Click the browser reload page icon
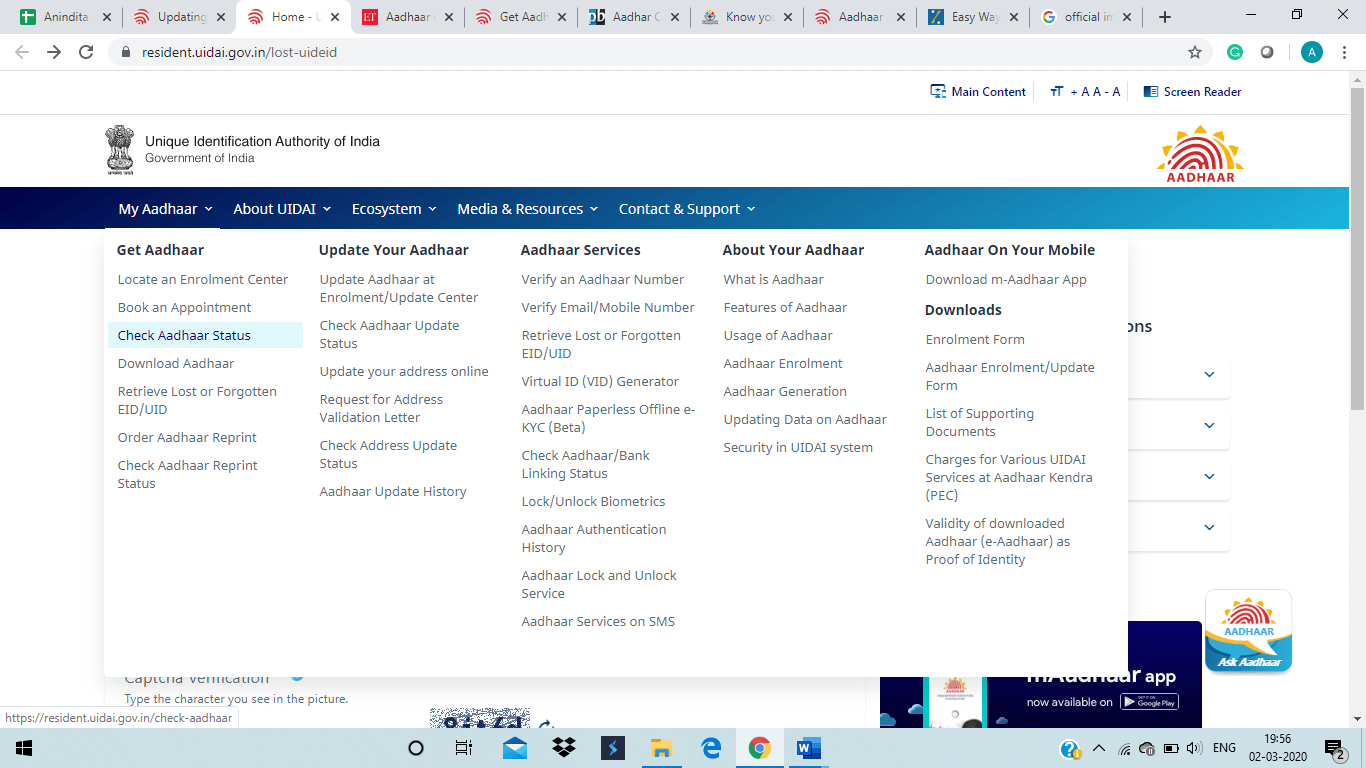This screenshot has width=1366, height=768. pyautogui.click(x=86, y=52)
